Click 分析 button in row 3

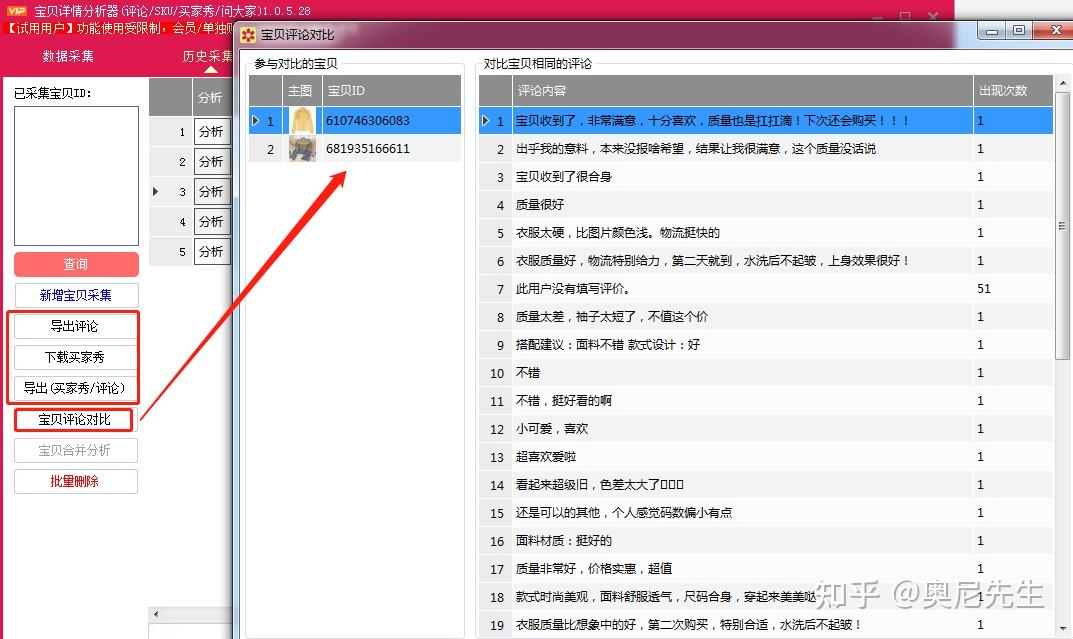211,192
